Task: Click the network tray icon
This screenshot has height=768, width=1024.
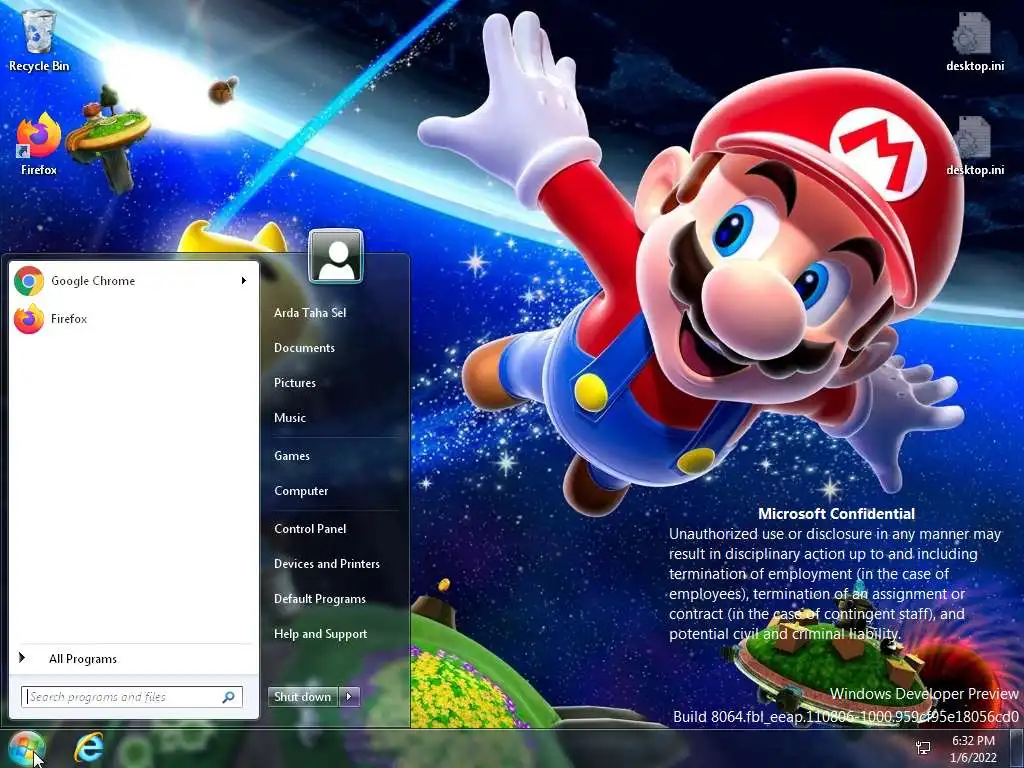Action: (x=923, y=748)
